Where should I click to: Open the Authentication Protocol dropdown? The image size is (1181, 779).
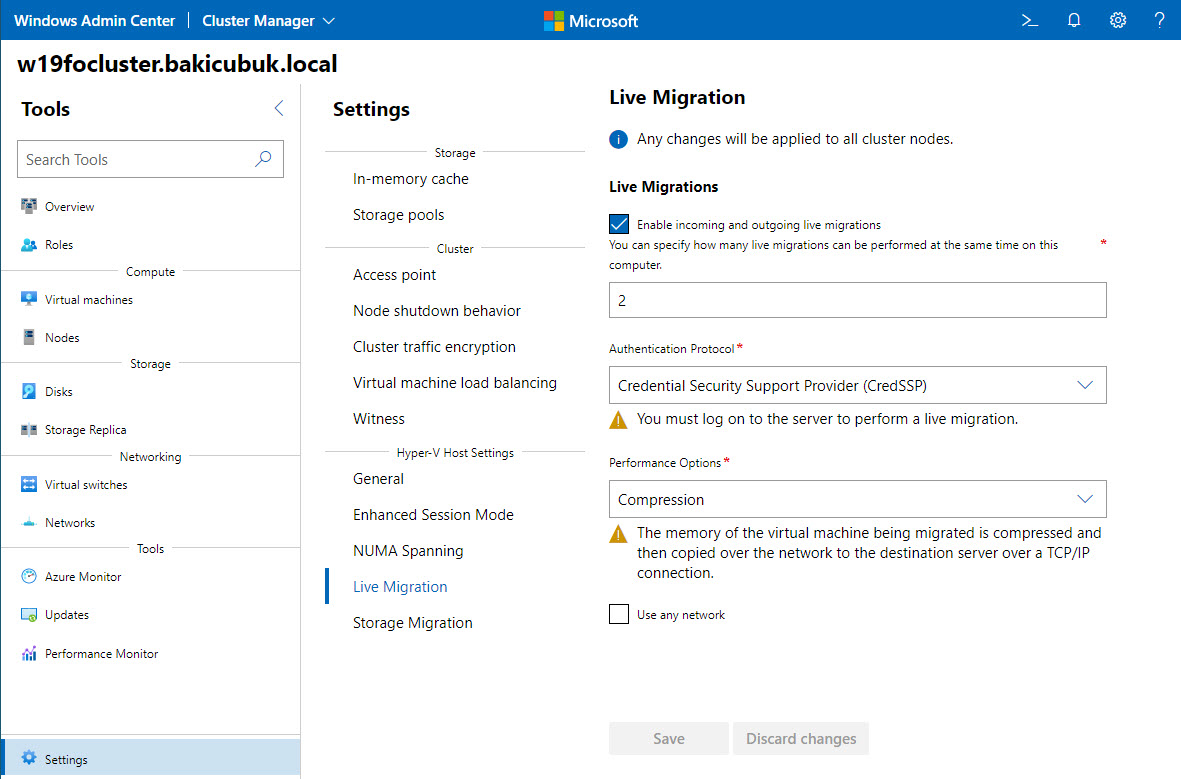point(857,385)
